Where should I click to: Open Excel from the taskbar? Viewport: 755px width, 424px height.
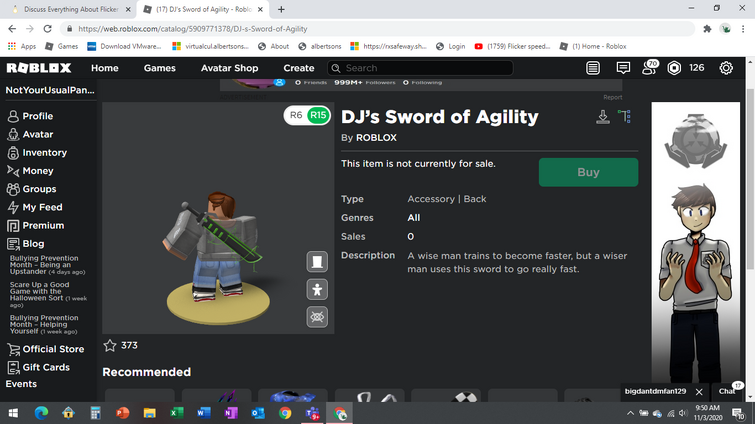[177, 413]
